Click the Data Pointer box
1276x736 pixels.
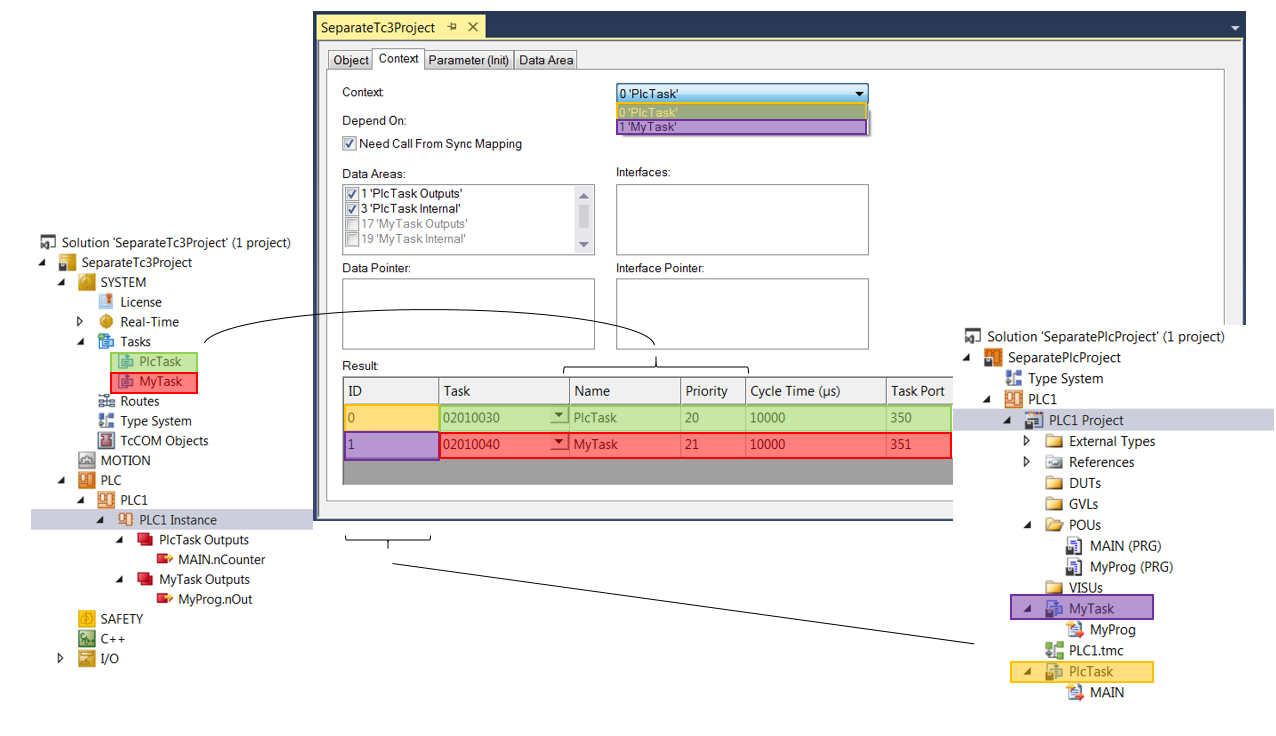[468, 313]
